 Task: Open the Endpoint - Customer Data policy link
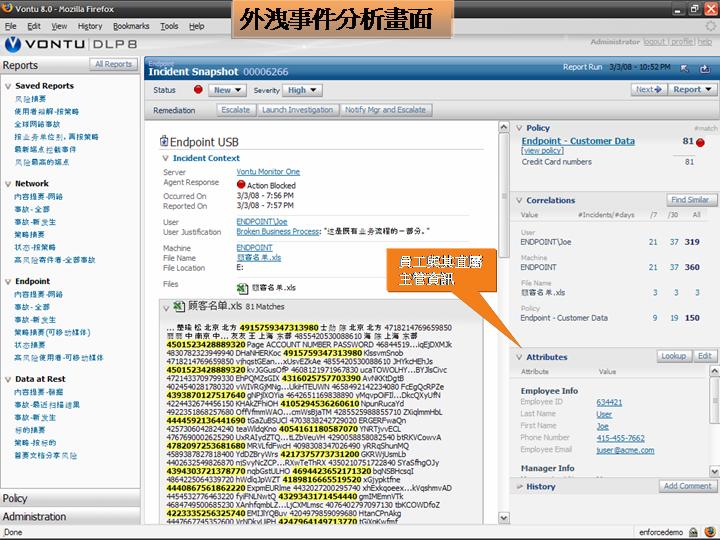tap(578, 141)
